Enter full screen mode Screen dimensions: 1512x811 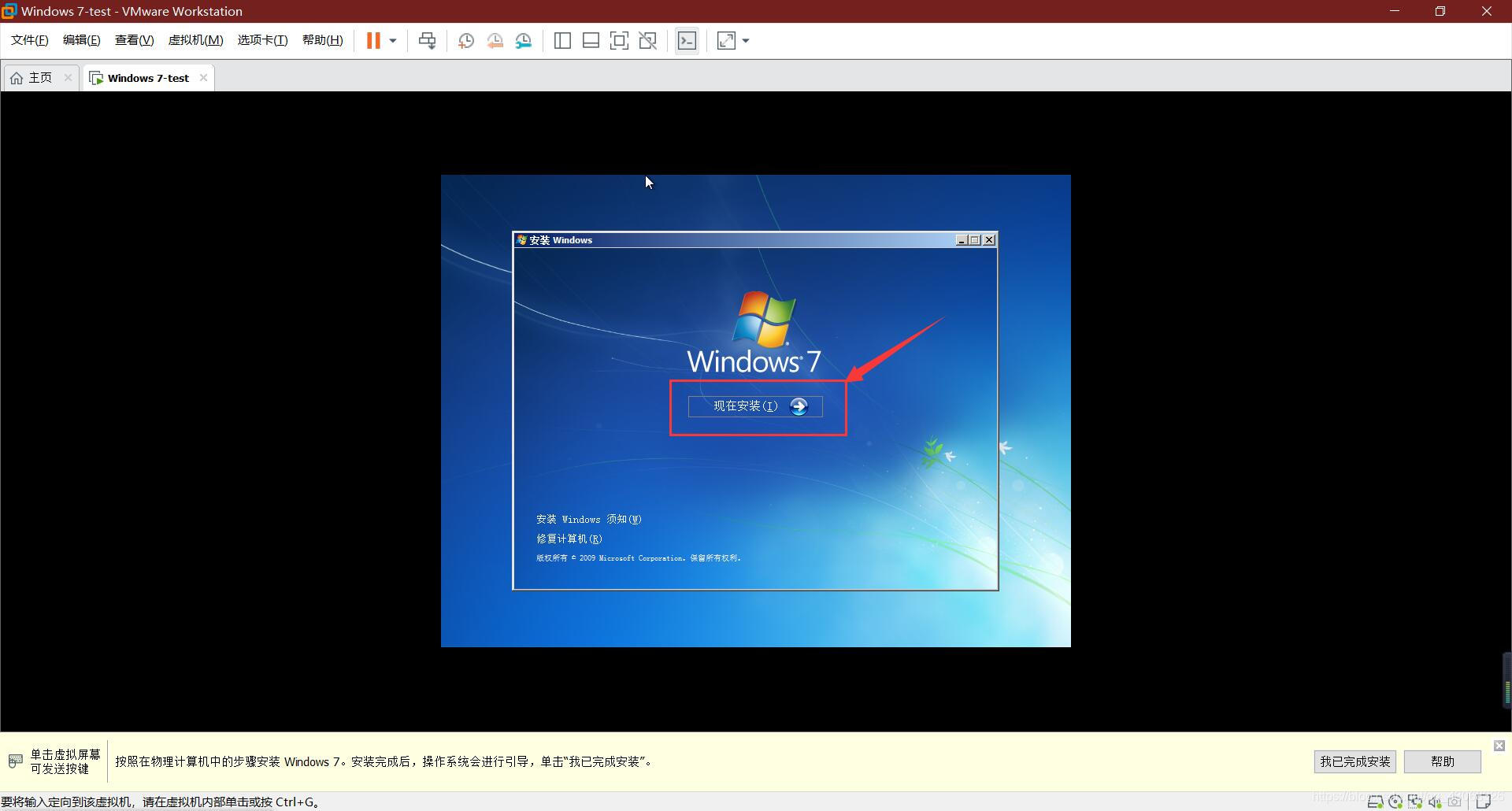pos(619,41)
